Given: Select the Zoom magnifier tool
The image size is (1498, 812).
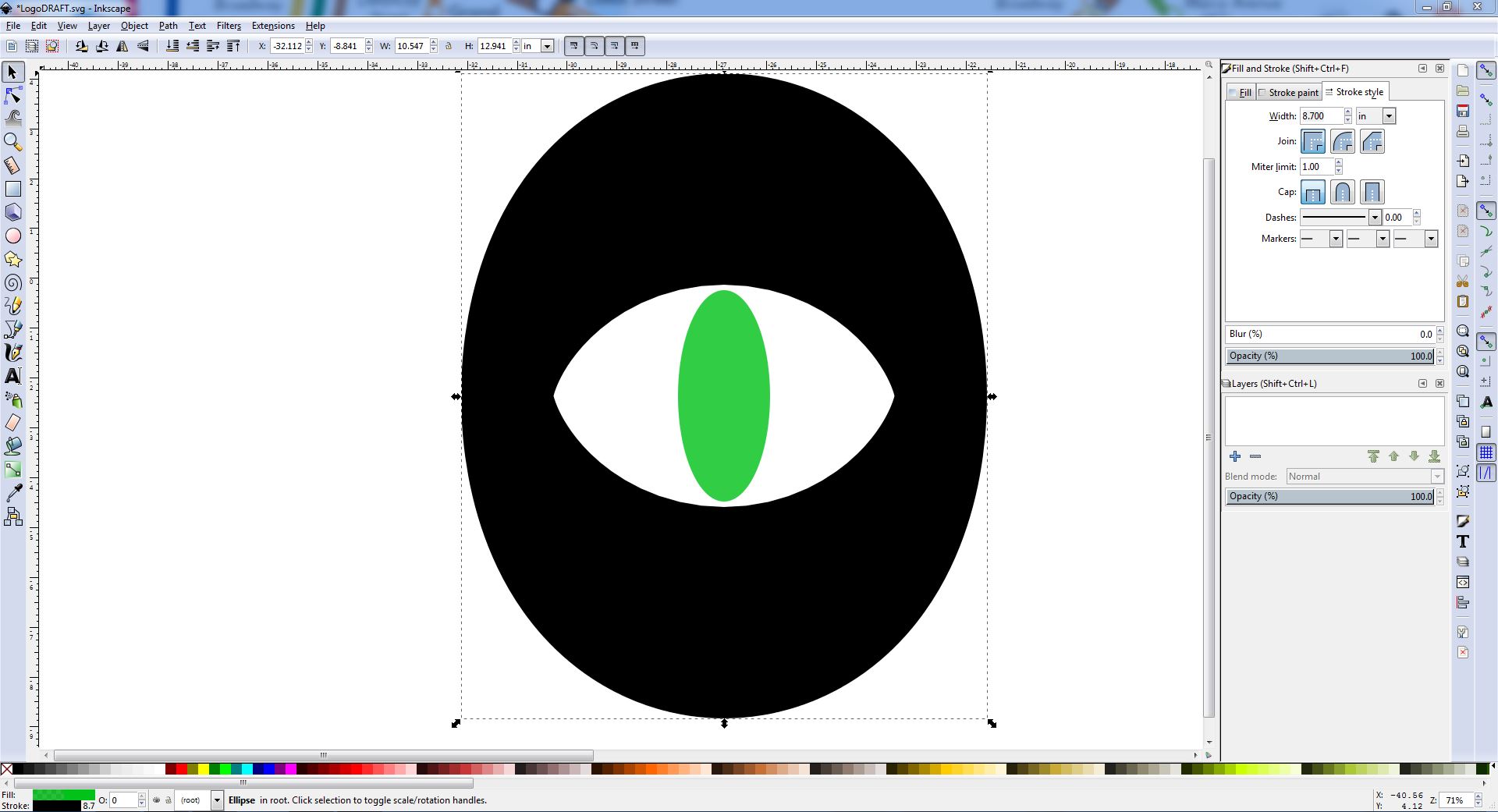Looking at the screenshot, I should pyautogui.click(x=13, y=142).
